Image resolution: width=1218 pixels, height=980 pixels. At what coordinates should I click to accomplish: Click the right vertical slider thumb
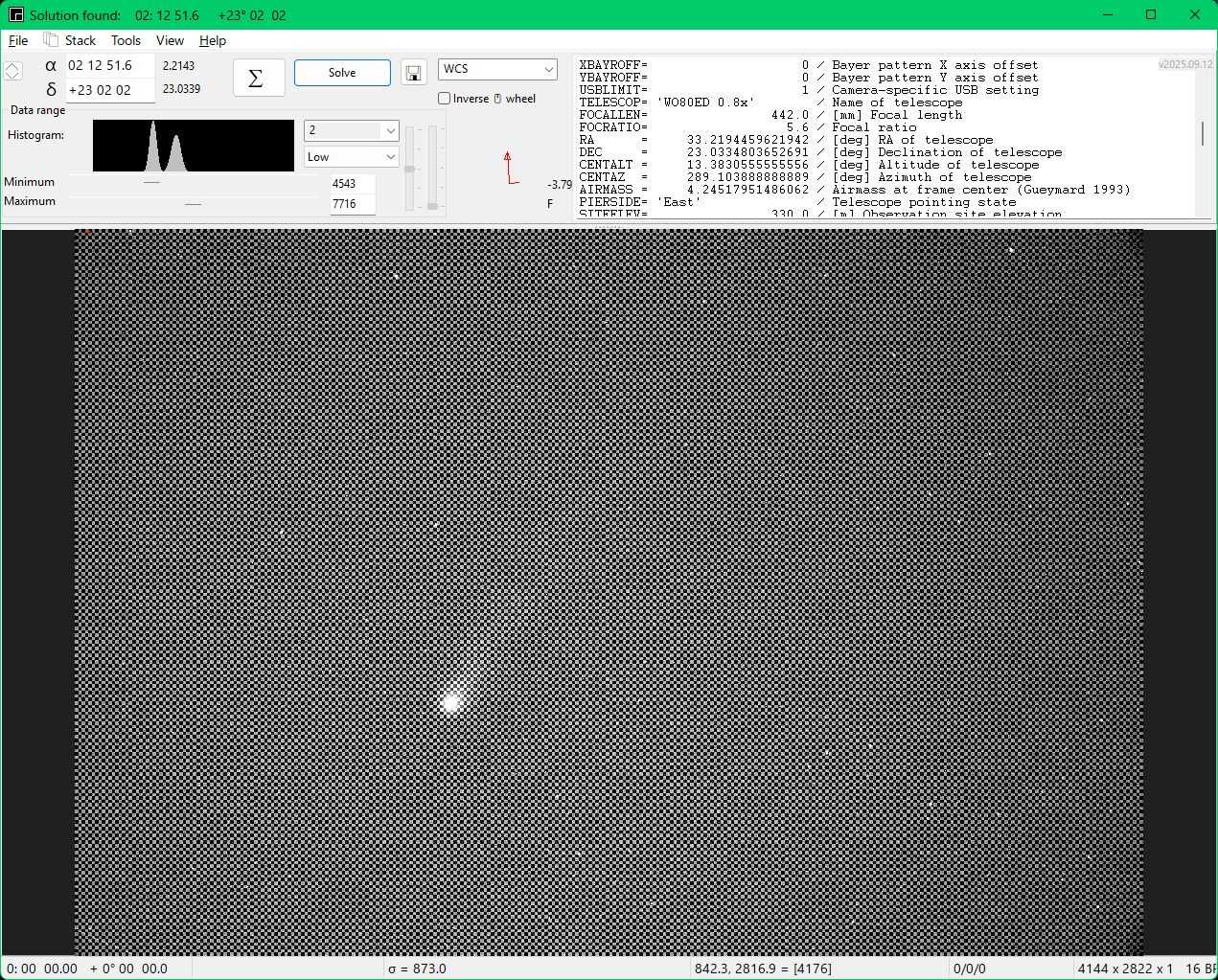tap(433, 206)
